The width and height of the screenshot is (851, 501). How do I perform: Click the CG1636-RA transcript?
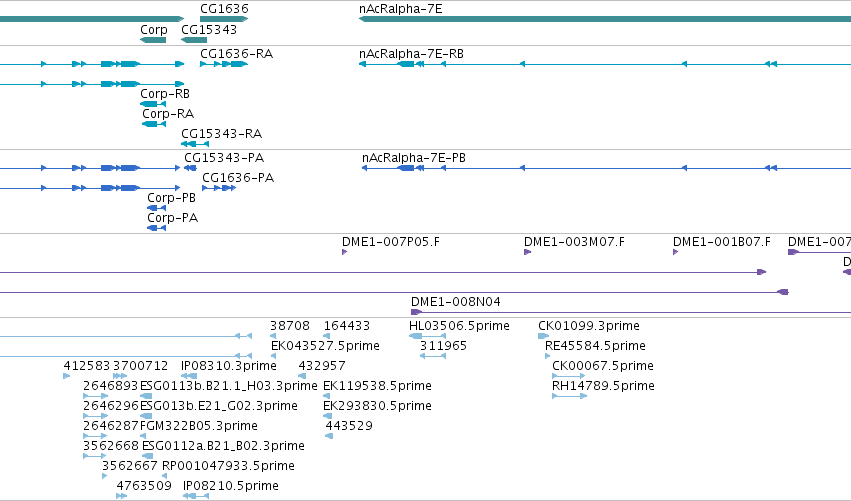click(224, 64)
